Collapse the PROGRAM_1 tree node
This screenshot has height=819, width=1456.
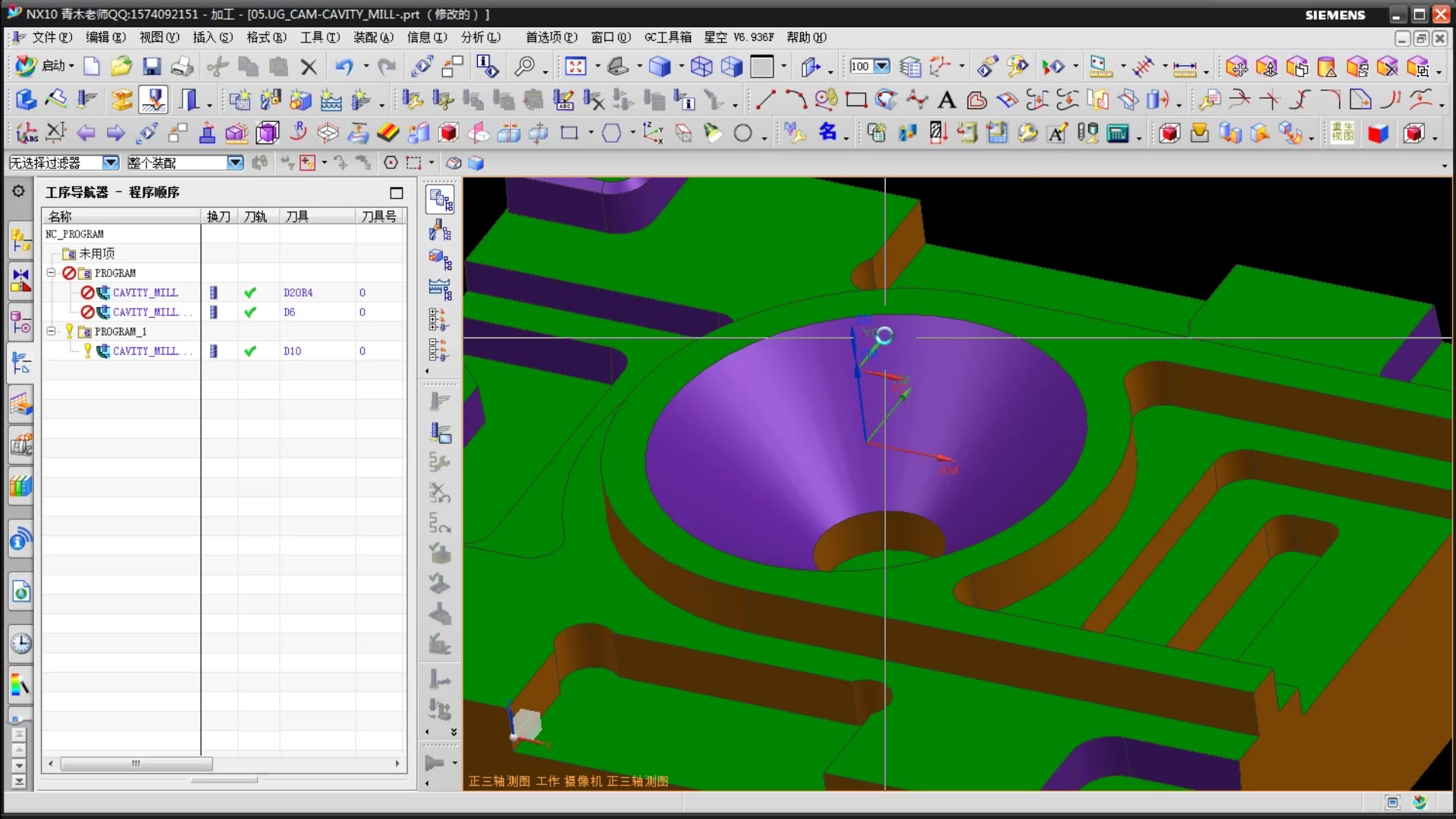point(52,331)
